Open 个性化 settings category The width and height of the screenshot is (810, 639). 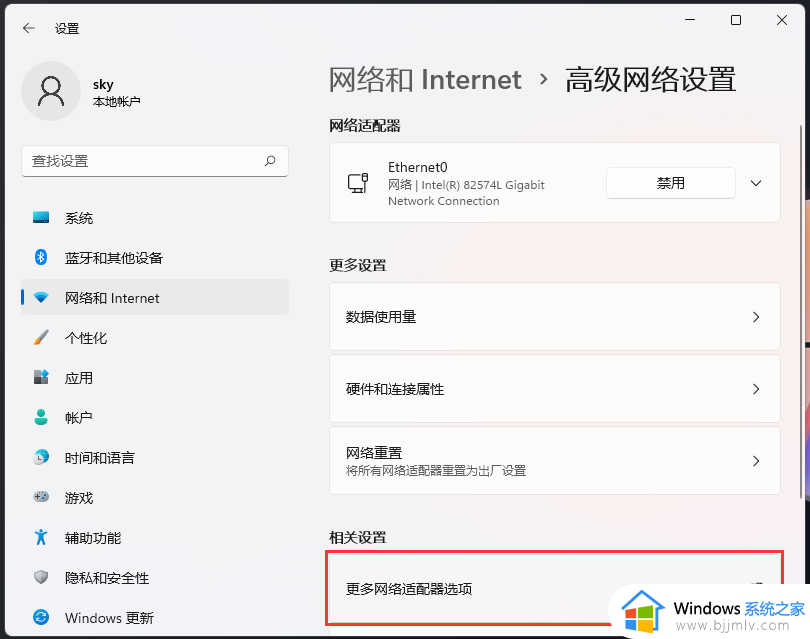(154, 338)
